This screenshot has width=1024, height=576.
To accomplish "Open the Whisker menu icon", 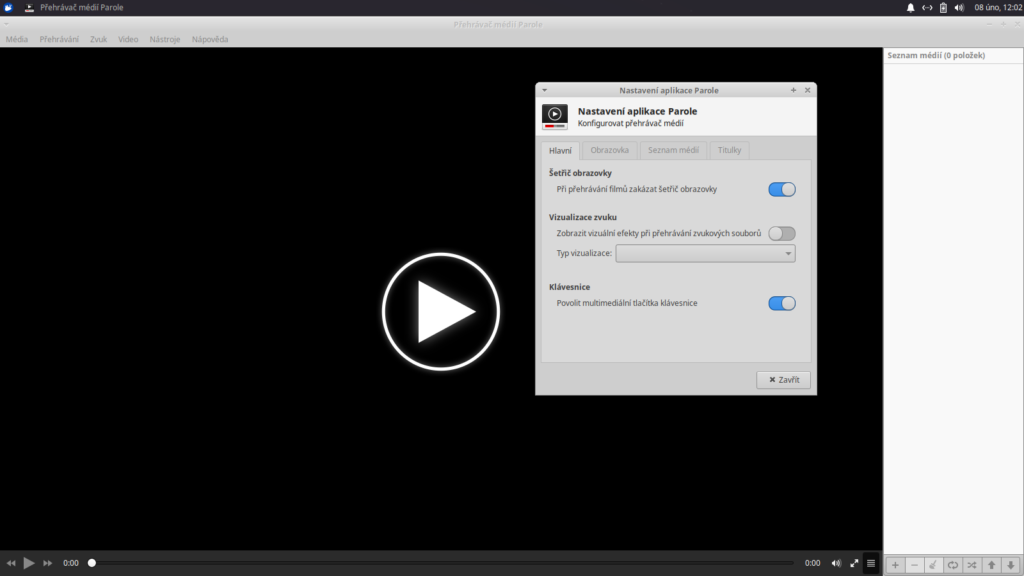I will [8, 8].
